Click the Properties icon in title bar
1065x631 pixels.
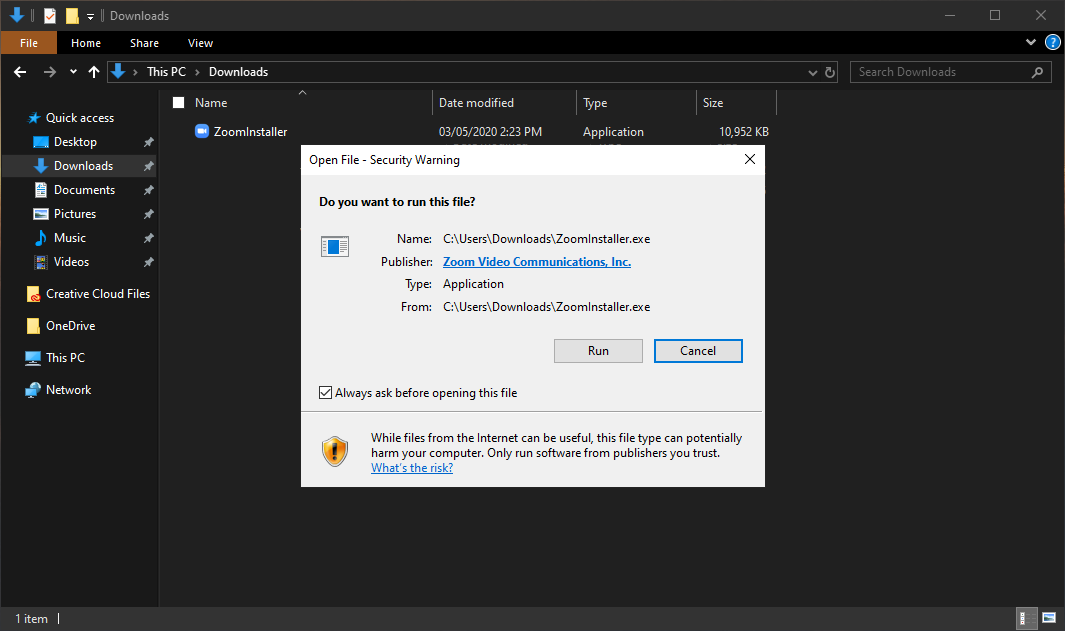pyautogui.click(x=50, y=15)
